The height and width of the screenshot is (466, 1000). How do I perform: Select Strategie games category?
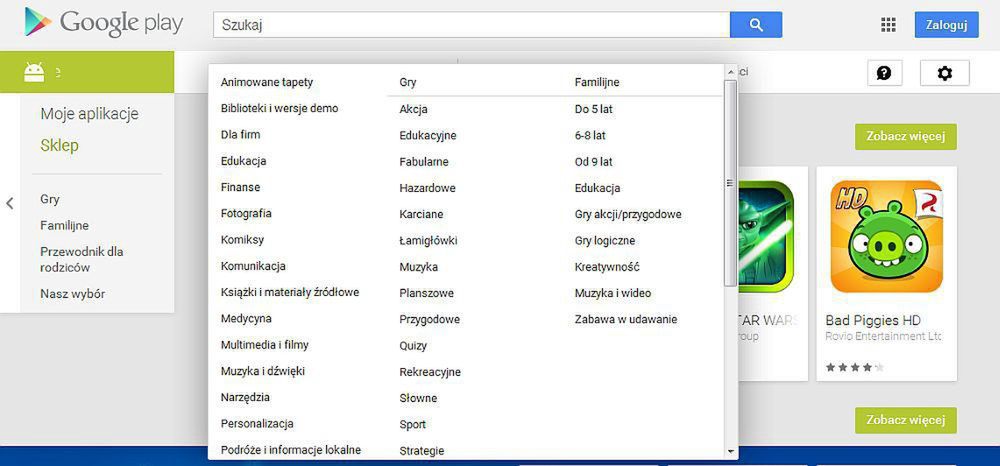point(422,451)
